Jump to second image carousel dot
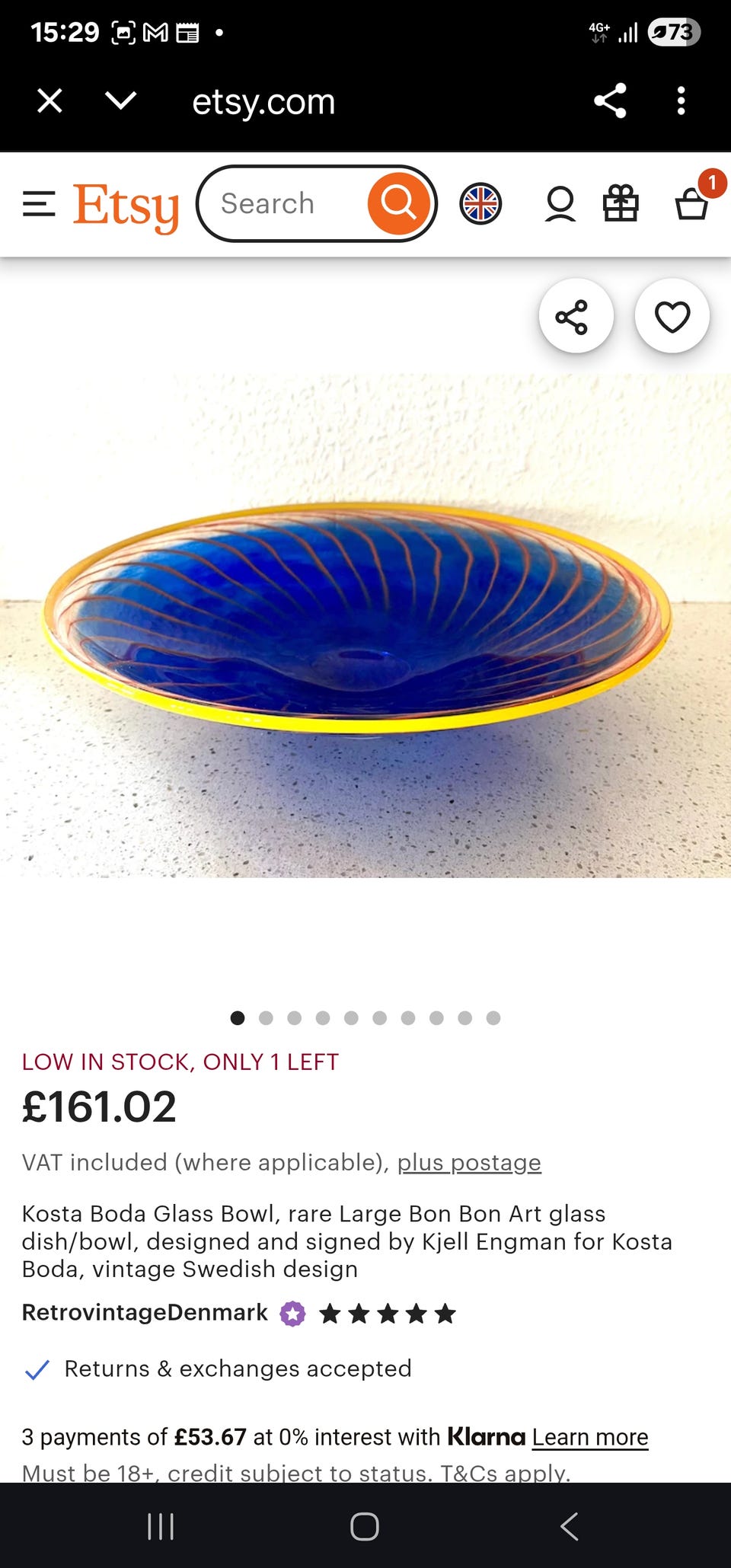The width and height of the screenshot is (731, 1568). click(x=266, y=1018)
